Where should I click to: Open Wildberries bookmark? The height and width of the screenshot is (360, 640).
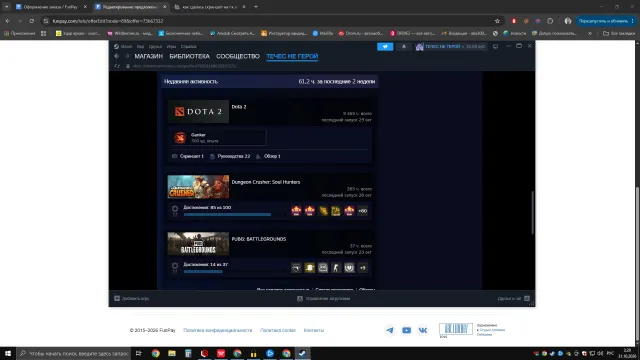130,33
